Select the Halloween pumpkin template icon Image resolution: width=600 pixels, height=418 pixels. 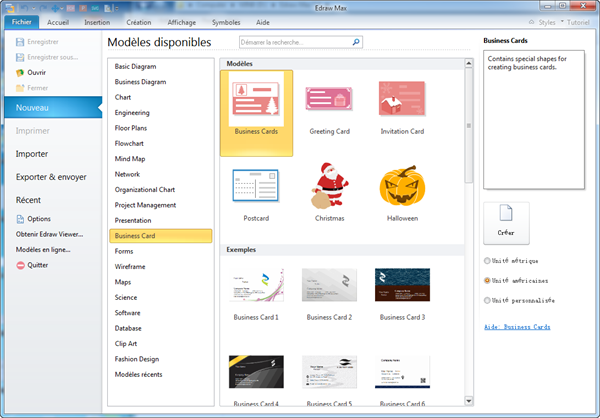click(x=401, y=187)
